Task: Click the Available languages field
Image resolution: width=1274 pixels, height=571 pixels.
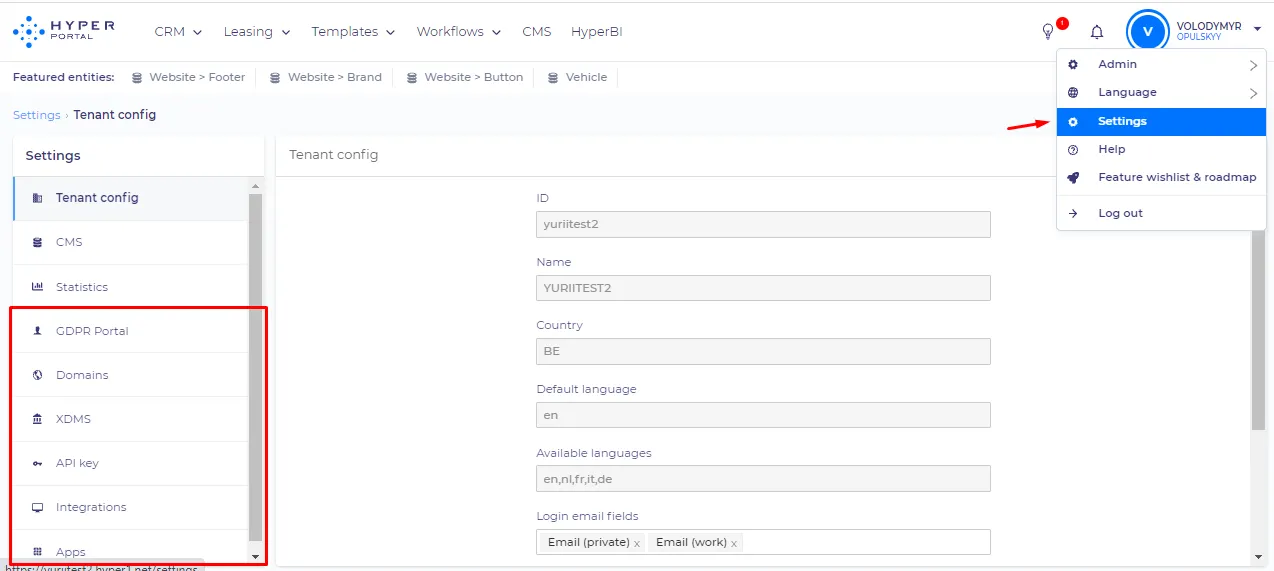Action: pyautogui.click(x=763, y=479)
